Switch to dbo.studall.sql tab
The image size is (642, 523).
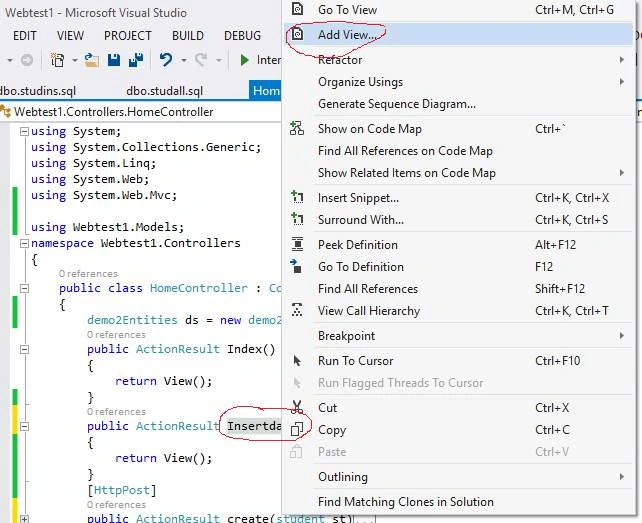pyautogui.click(x=165, y=91)
